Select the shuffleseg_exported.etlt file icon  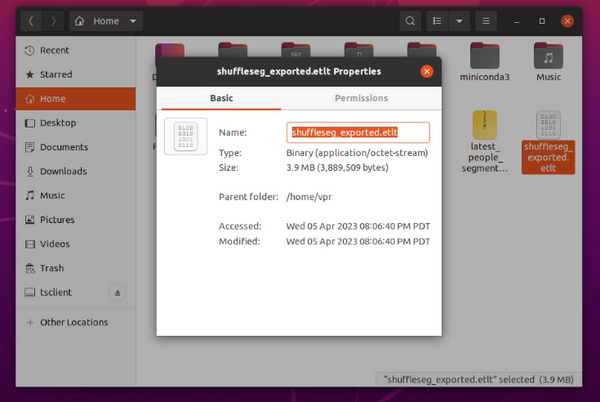coord(549,128)
